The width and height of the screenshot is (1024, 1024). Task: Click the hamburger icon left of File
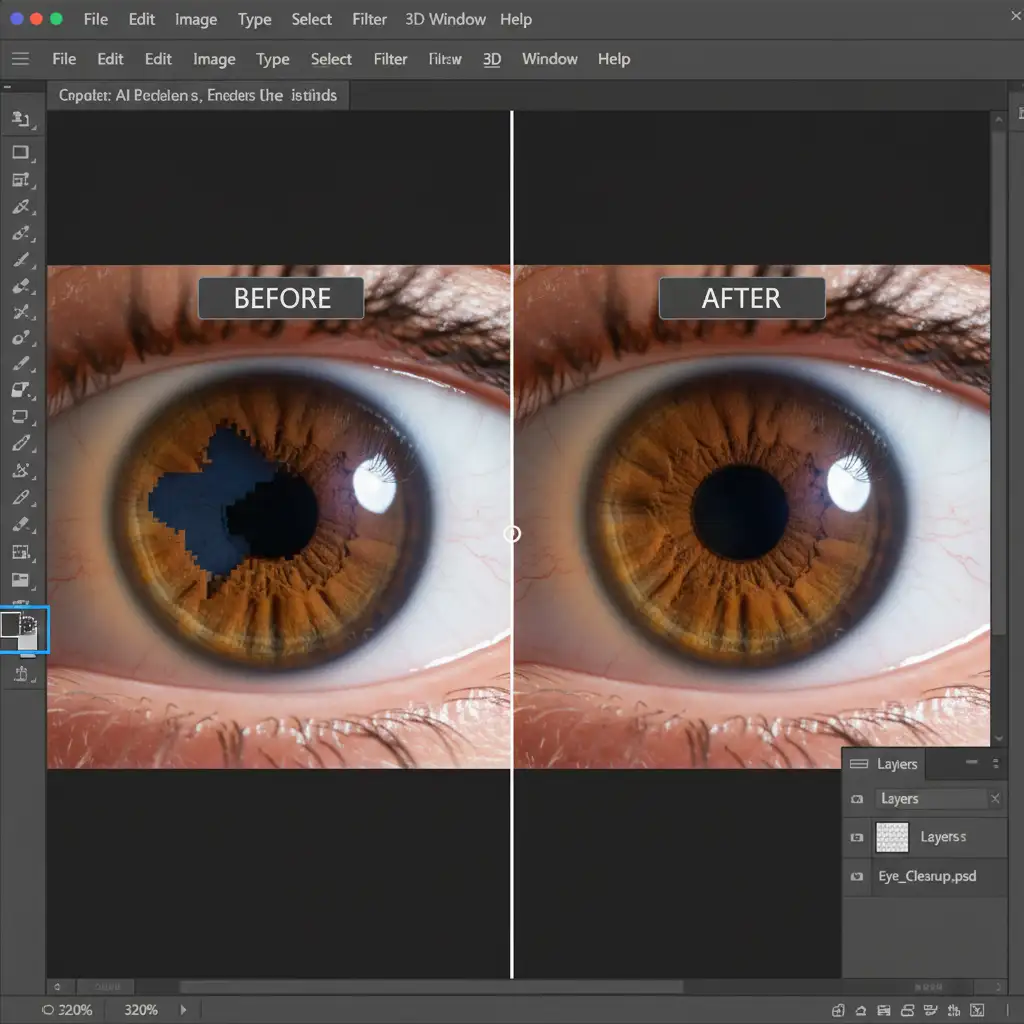[20, 59]
